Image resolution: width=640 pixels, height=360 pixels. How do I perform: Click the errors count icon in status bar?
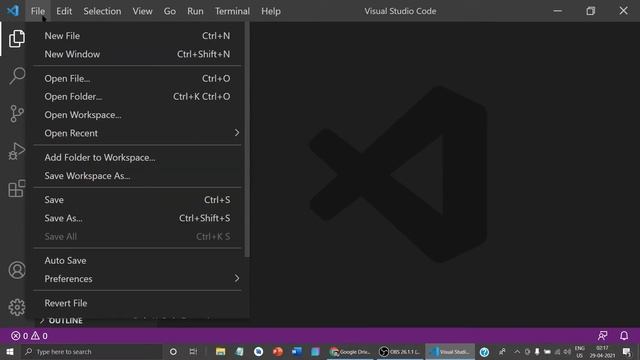point(19,336)
